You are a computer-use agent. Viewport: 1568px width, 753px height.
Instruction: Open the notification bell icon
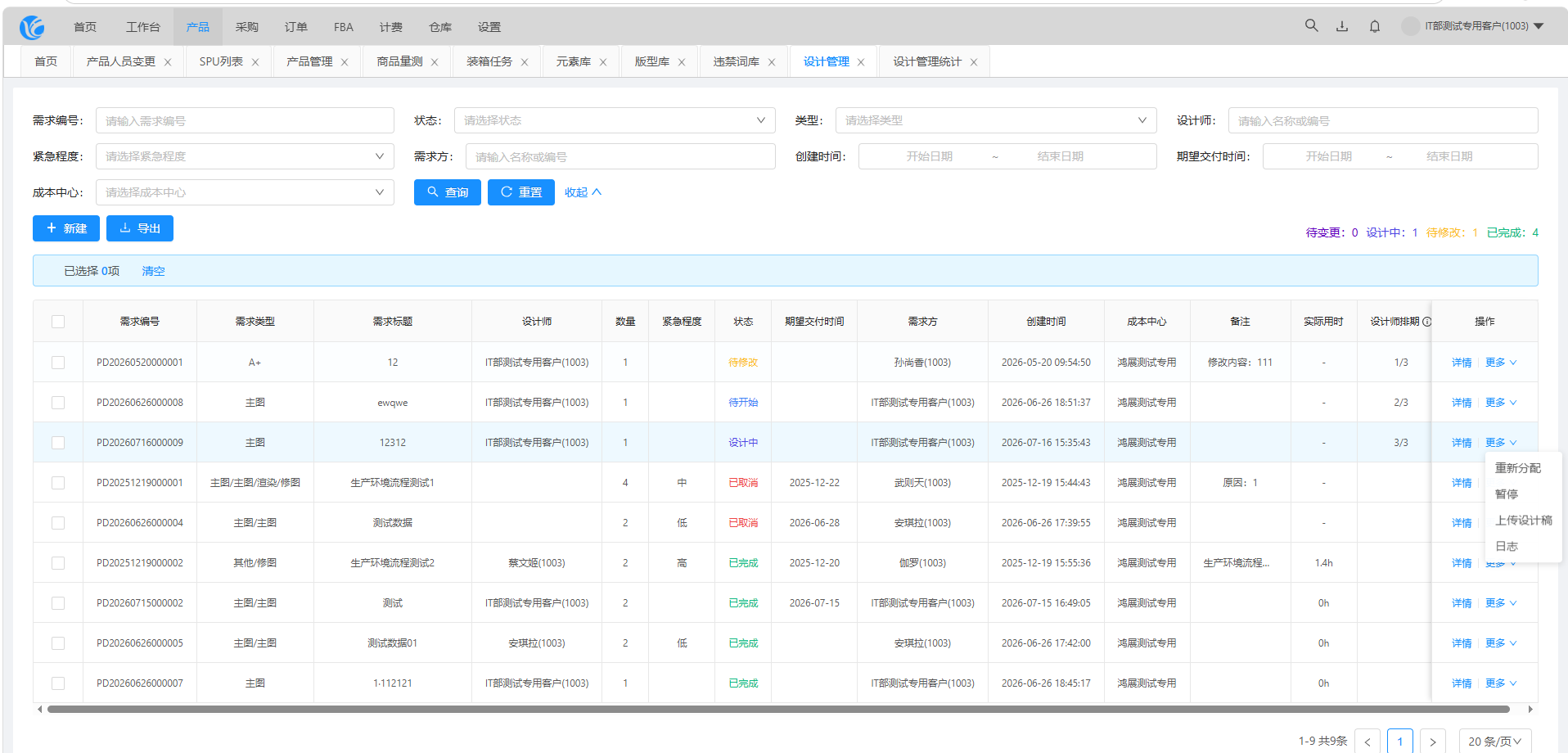[x=1375, y=26]
